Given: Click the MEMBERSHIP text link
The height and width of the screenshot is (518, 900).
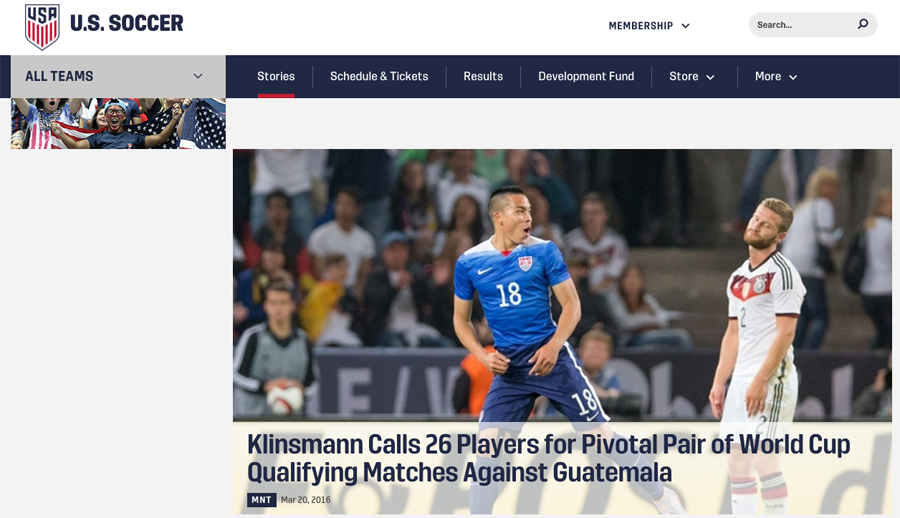Looking at the screenshot, I should 641,26.
